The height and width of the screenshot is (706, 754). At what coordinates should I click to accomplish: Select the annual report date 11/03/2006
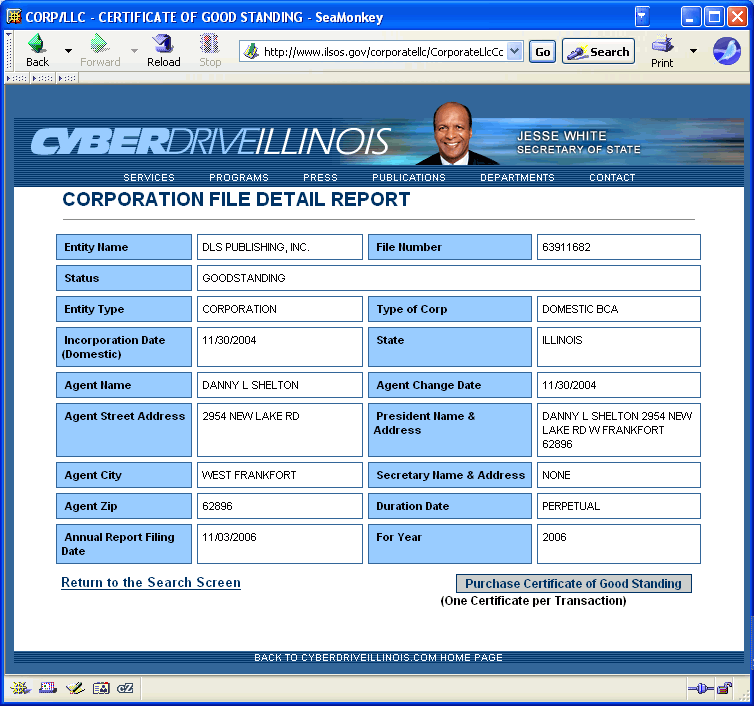229,537
